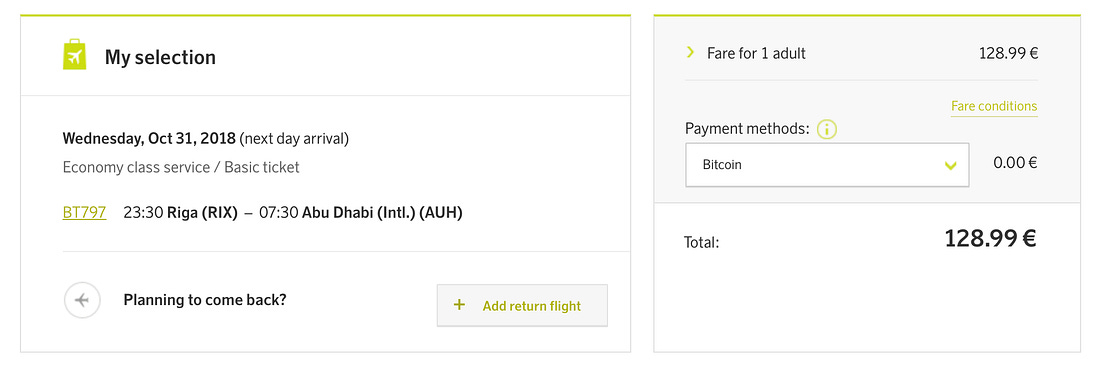Click the circular return plane icon
This screenshot has width=1100, height=367.
(x=83, y=300)
